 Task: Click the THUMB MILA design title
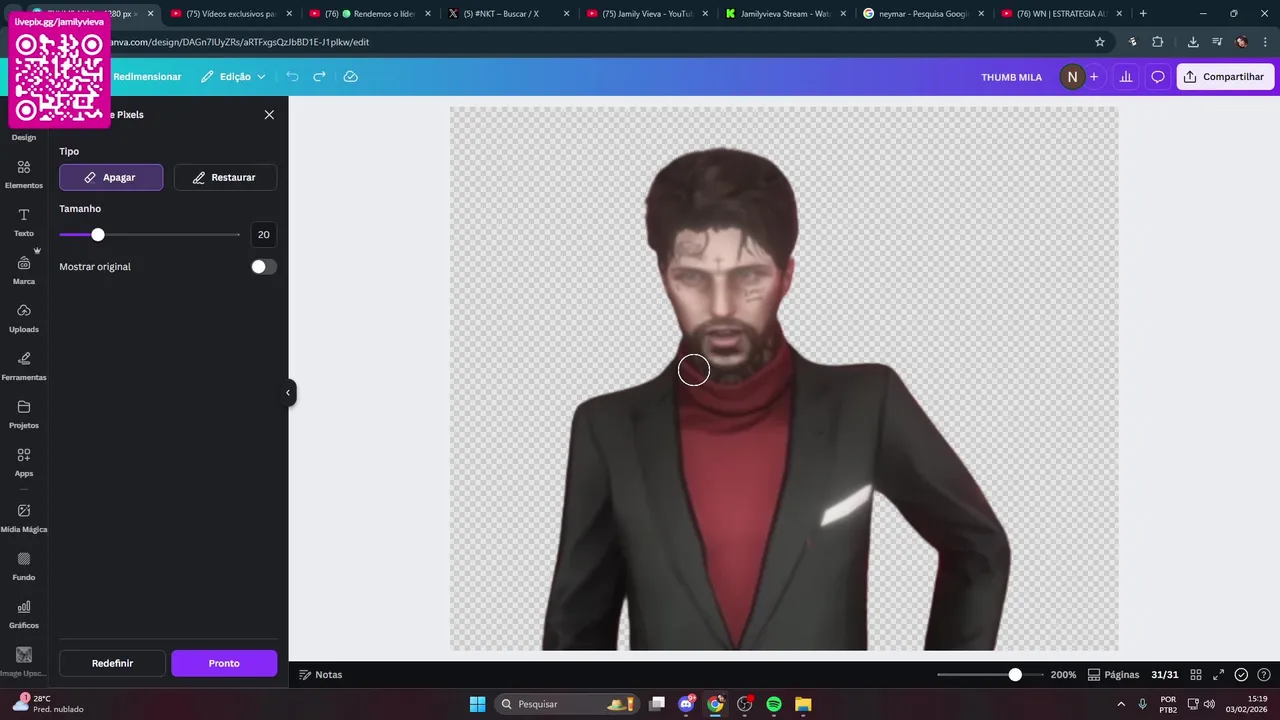[x=1011, y=77]
